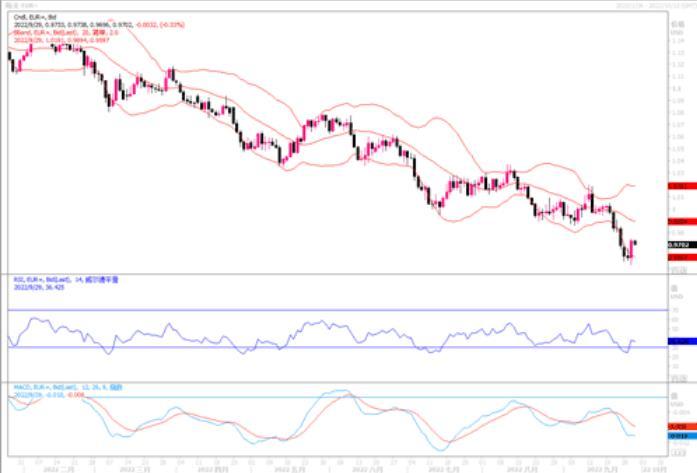Click the lowest red Bollinger value tag

pyautogui.click(x=678, y=257)
